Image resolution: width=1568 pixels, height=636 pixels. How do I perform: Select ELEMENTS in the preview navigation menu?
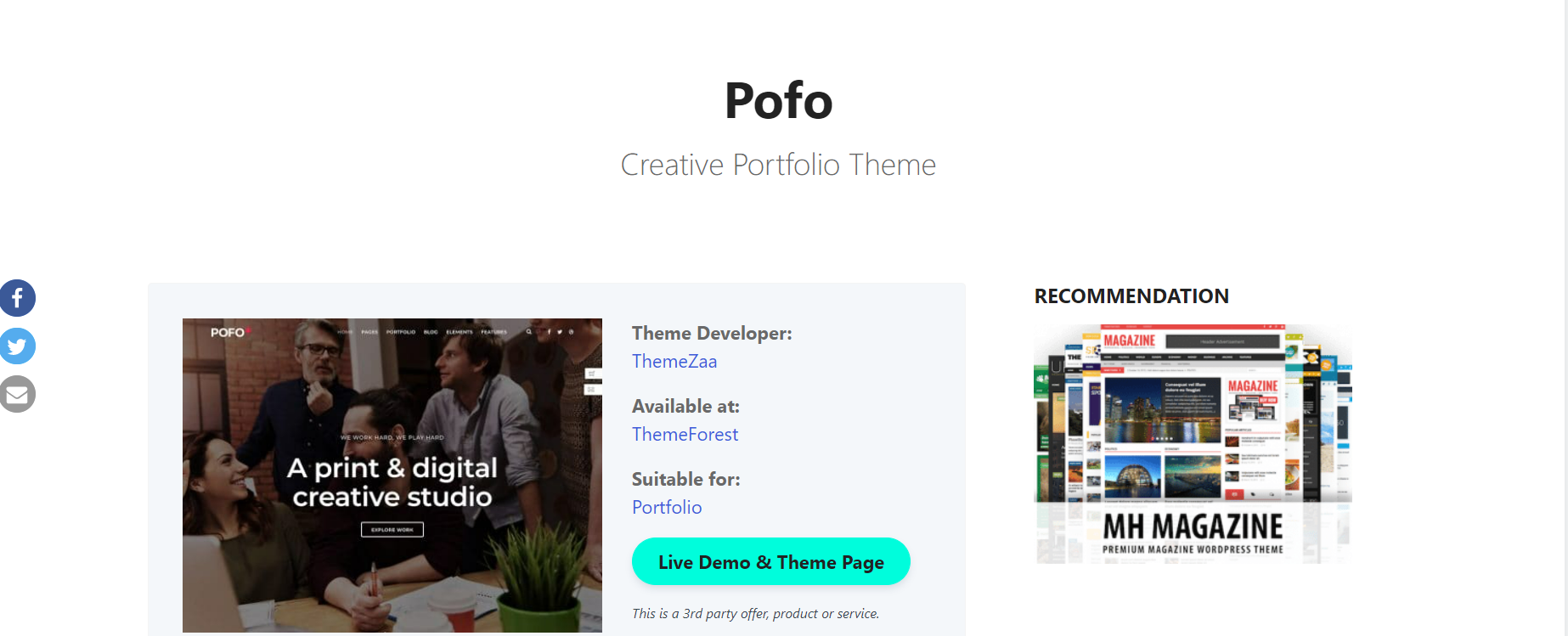[460, 332]
